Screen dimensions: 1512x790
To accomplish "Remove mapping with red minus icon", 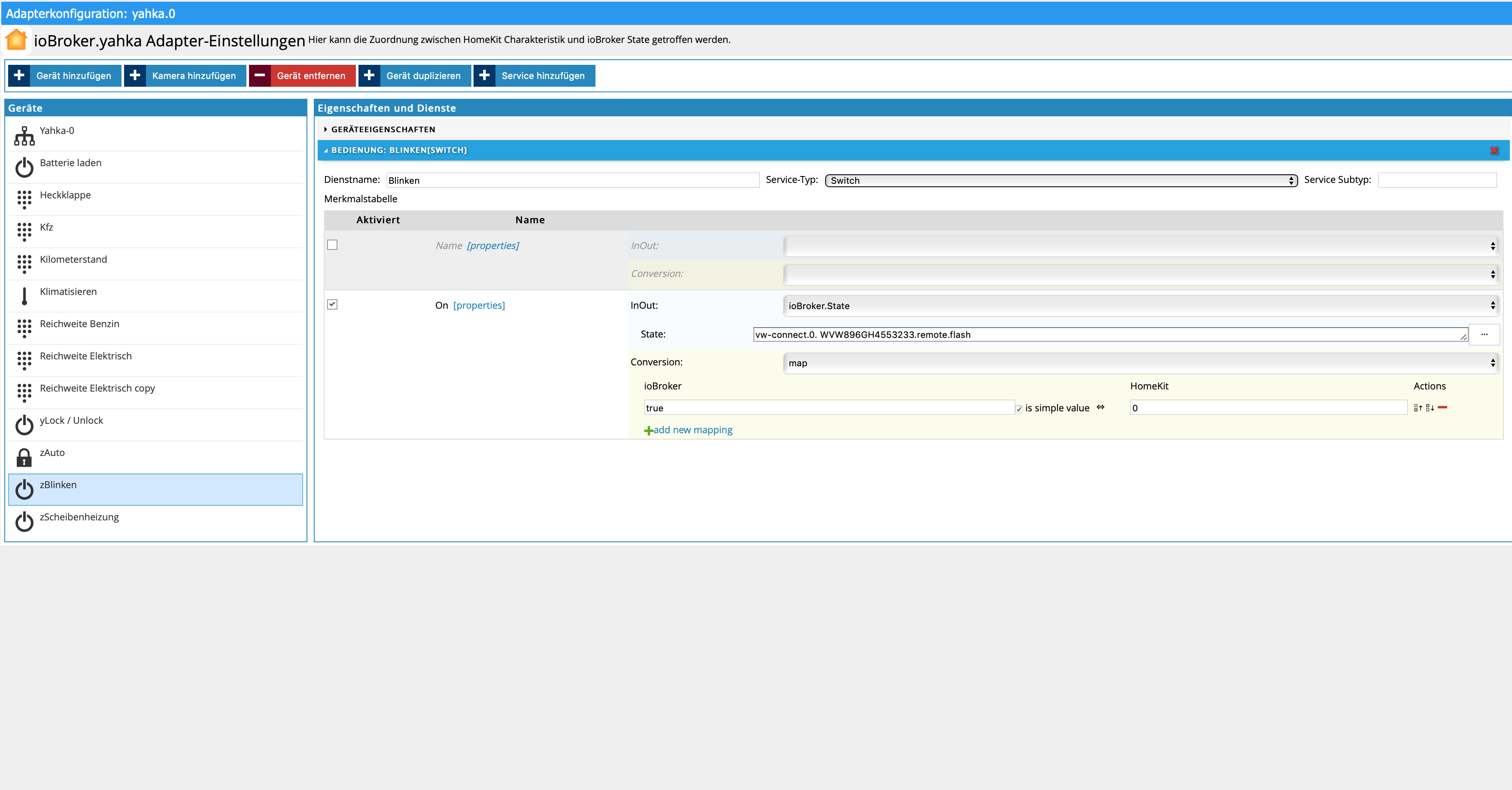I will tap(1442, 407).
